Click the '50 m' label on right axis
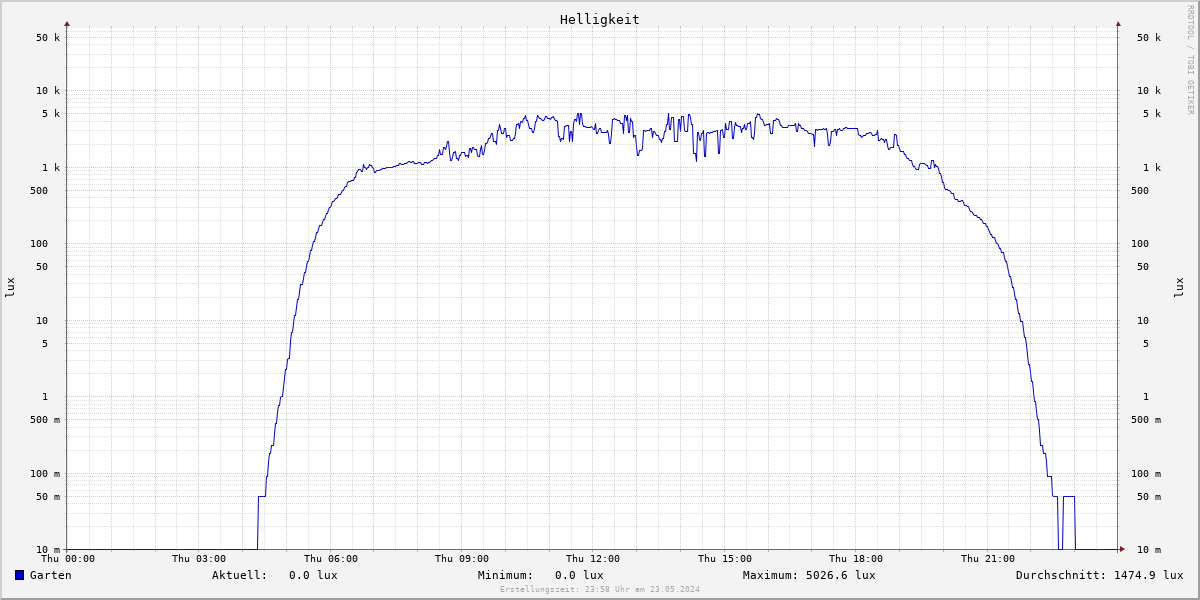The image size is (1200, 600). (1149, 497)
